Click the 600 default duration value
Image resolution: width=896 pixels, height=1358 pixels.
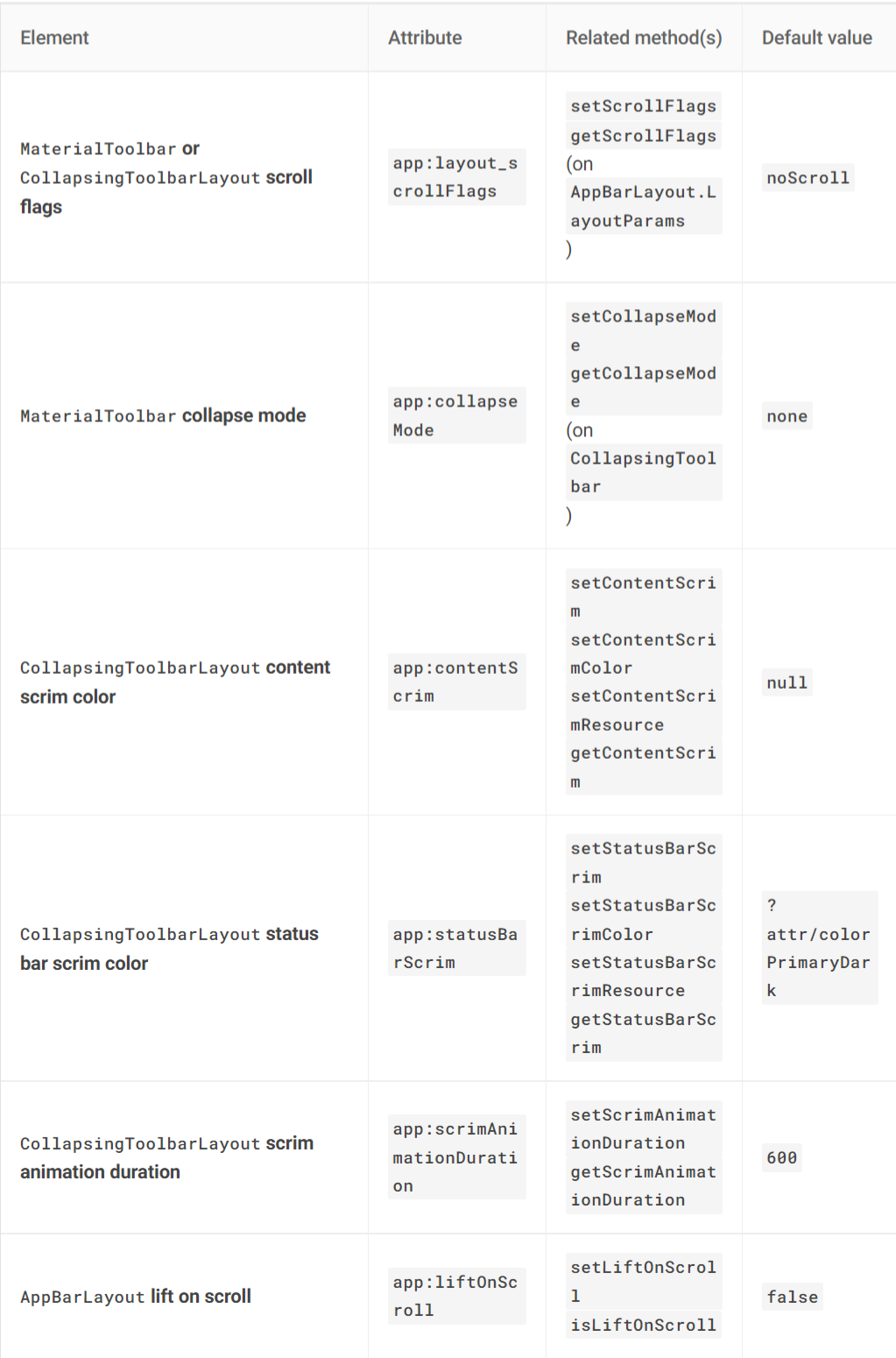[x=781, y=1157]
